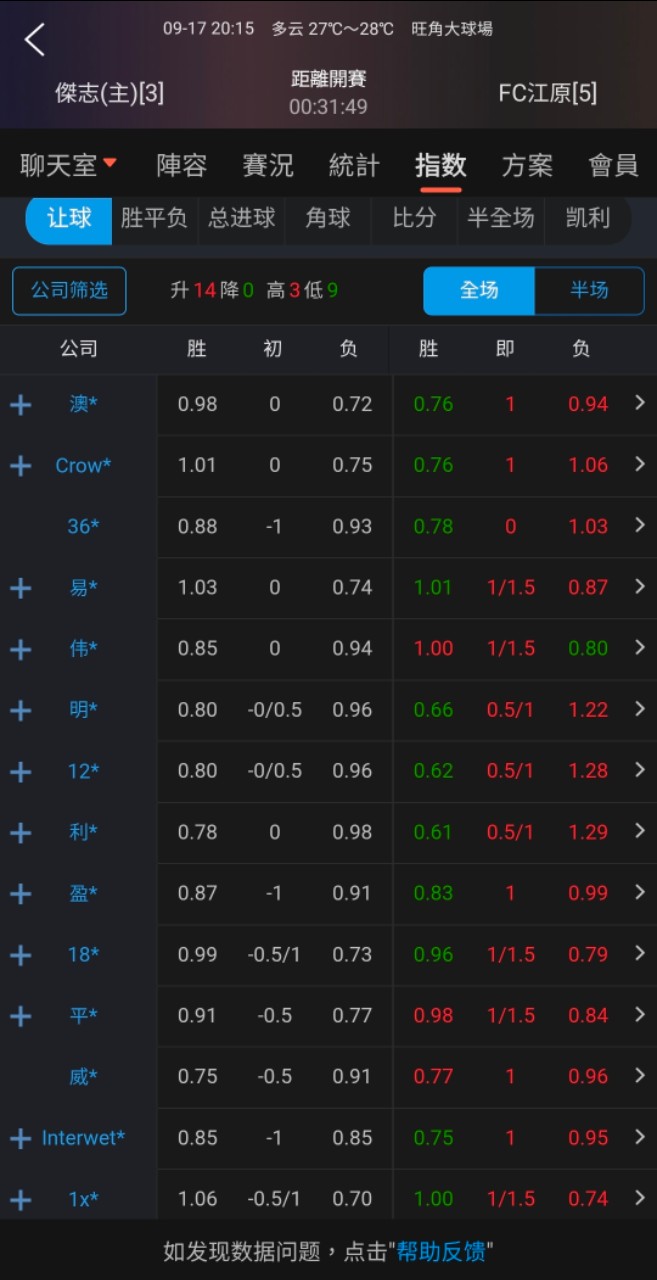Expand the 威* row right chevron
Screen dimensions: 657x1280
[640, 1075]
